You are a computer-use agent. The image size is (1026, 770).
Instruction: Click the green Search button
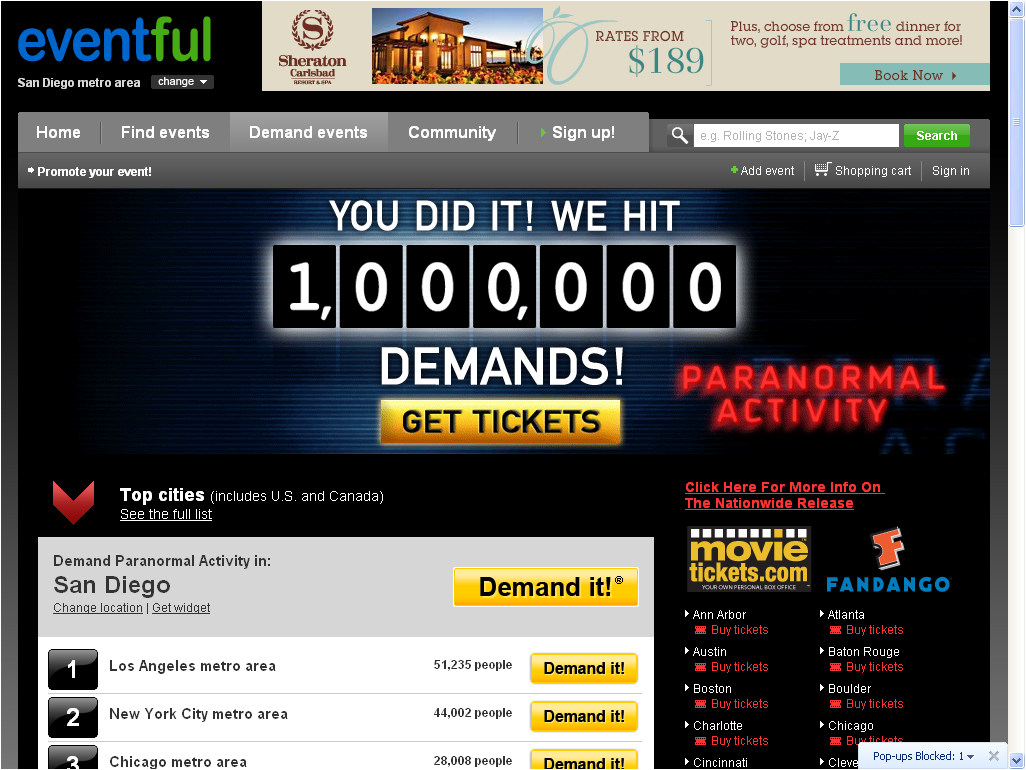tap(936, 136)
